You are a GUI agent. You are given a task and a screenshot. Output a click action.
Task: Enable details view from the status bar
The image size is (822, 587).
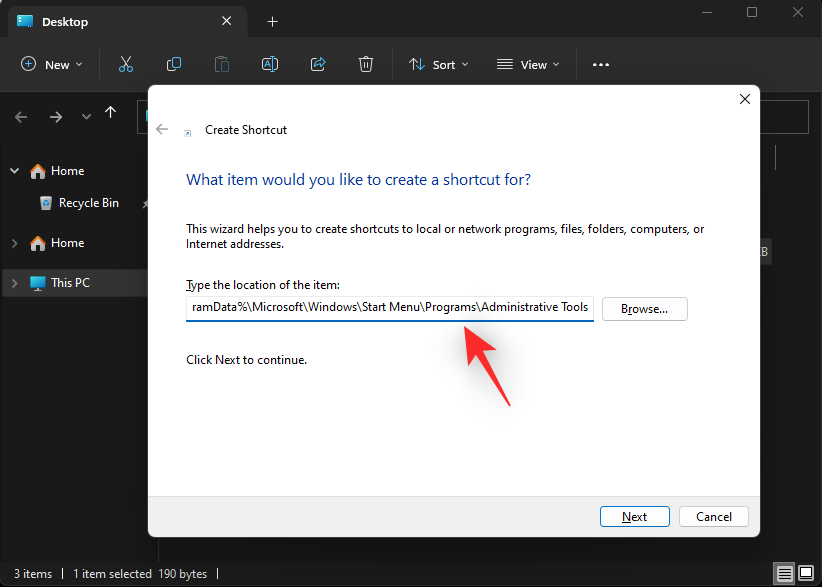tap(784, 573)
